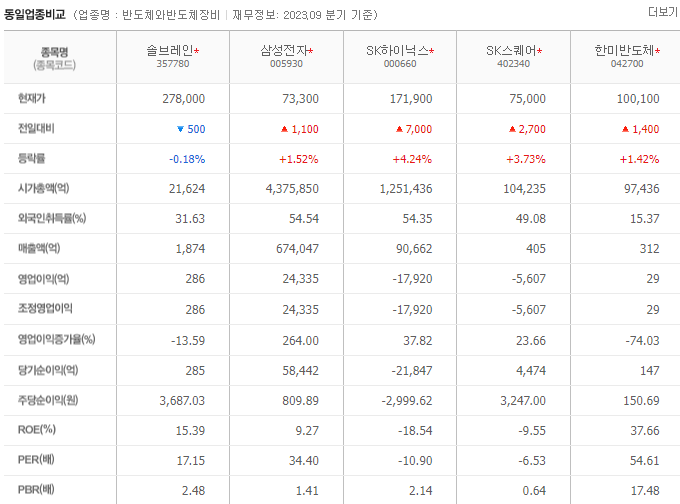
Task: Select 한미반도체 code 042700
Action: pyautogui.click(x=627, y=64)
